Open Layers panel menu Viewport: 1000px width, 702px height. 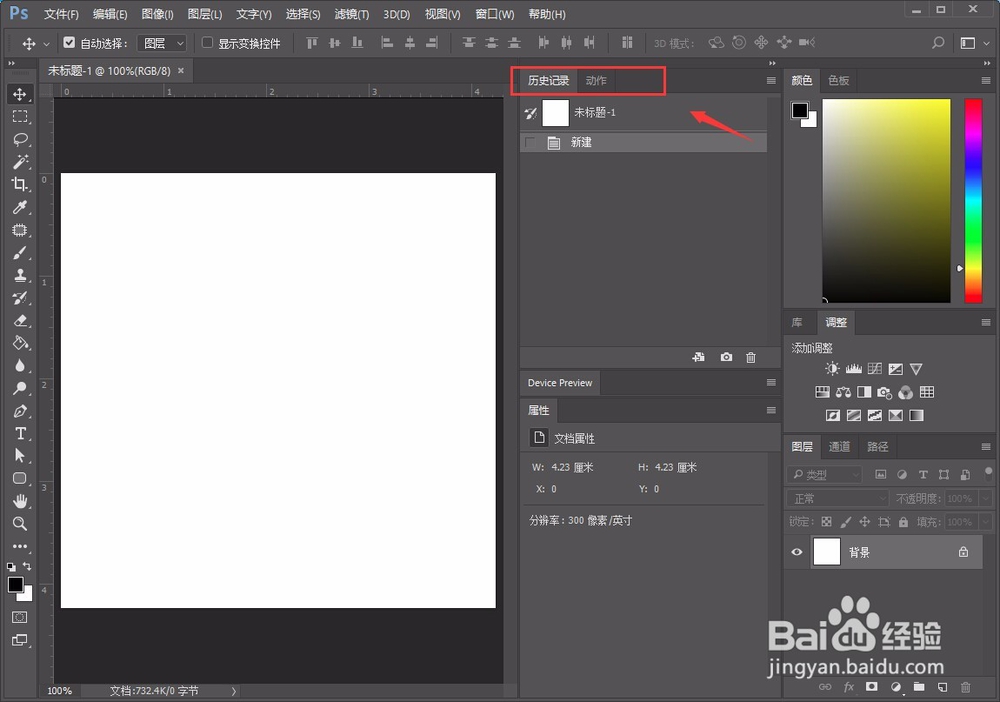click(986, 446)
